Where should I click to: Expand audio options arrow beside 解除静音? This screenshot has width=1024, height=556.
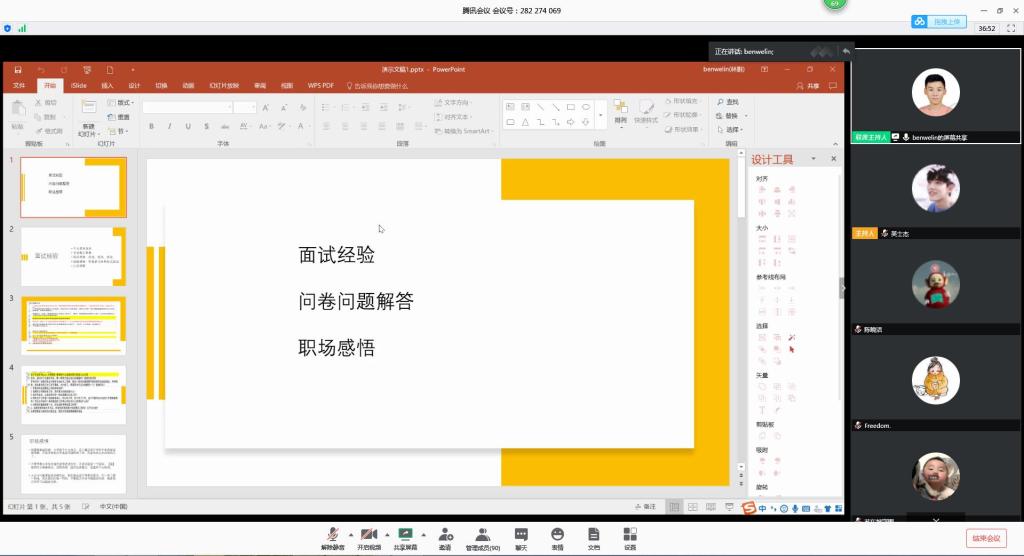(x=350, y=533)
